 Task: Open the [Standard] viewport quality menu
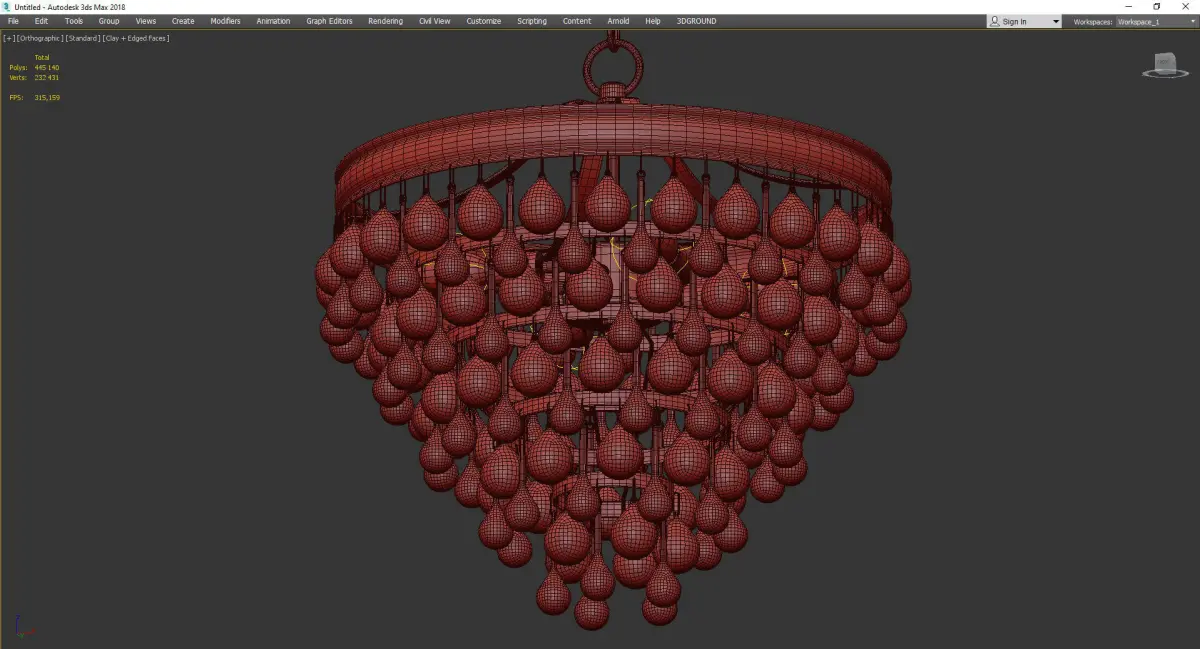pyautogui.click(x=83, y=38)
